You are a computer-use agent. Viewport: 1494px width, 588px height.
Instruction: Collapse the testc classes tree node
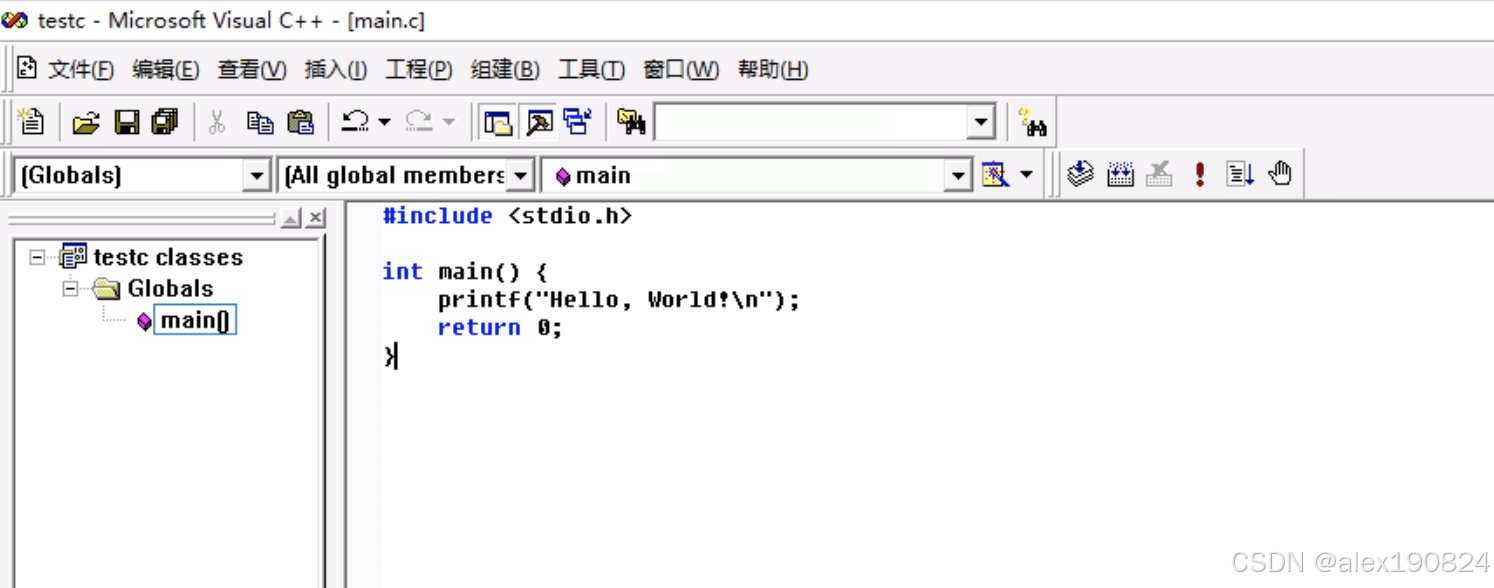[x=38, y=257]
